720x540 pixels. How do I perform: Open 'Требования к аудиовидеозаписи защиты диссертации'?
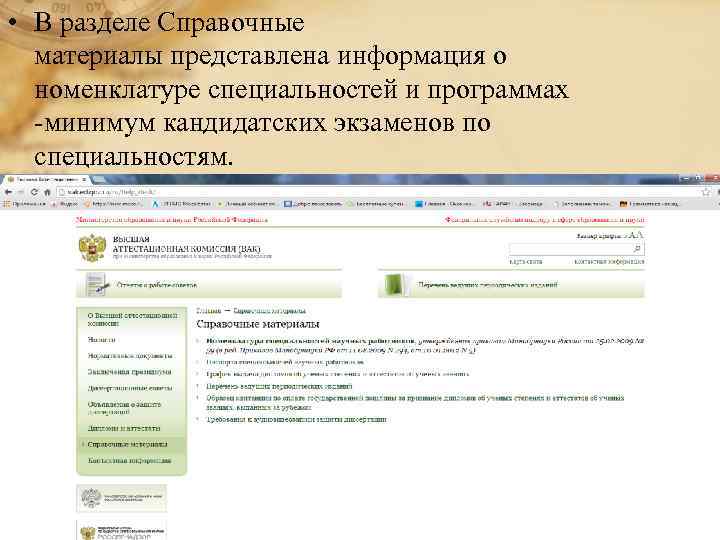tap(296, 419)
